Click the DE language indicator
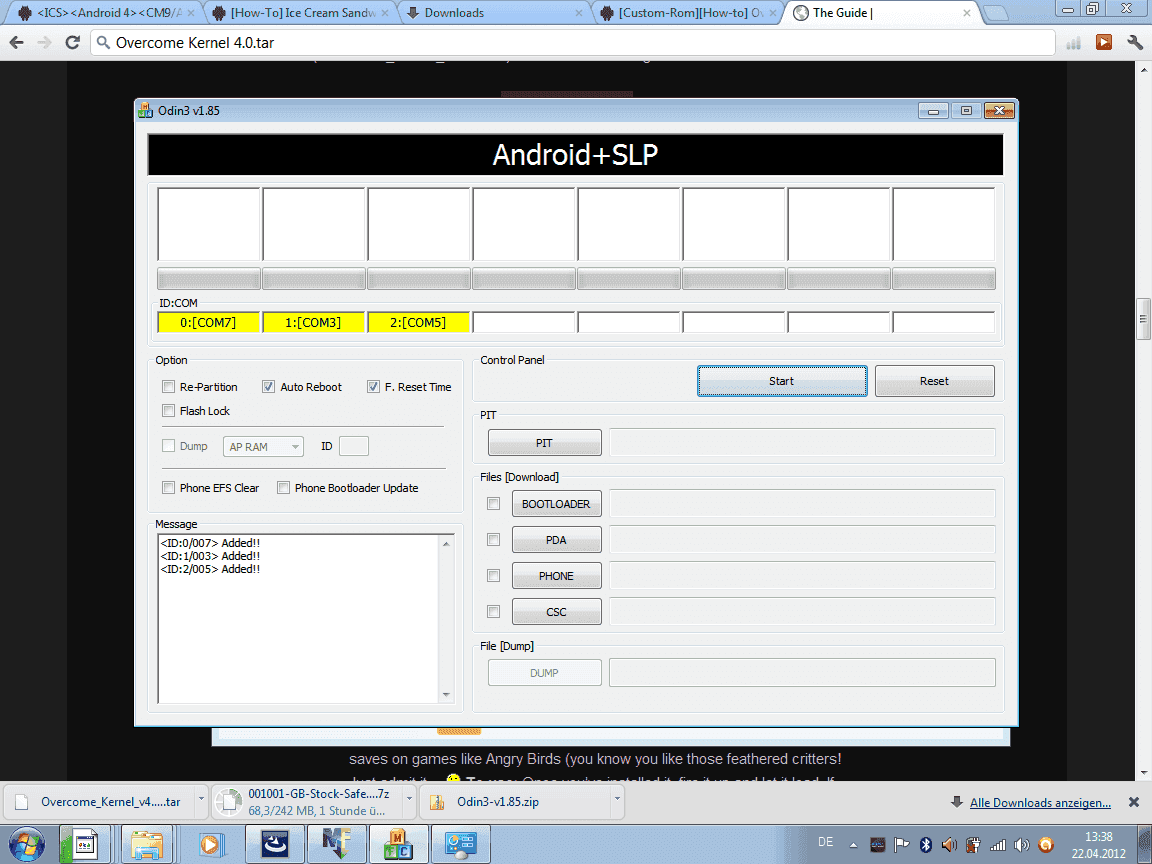Viewport: 1152px width, 864px height. click(x=826, y=842)
